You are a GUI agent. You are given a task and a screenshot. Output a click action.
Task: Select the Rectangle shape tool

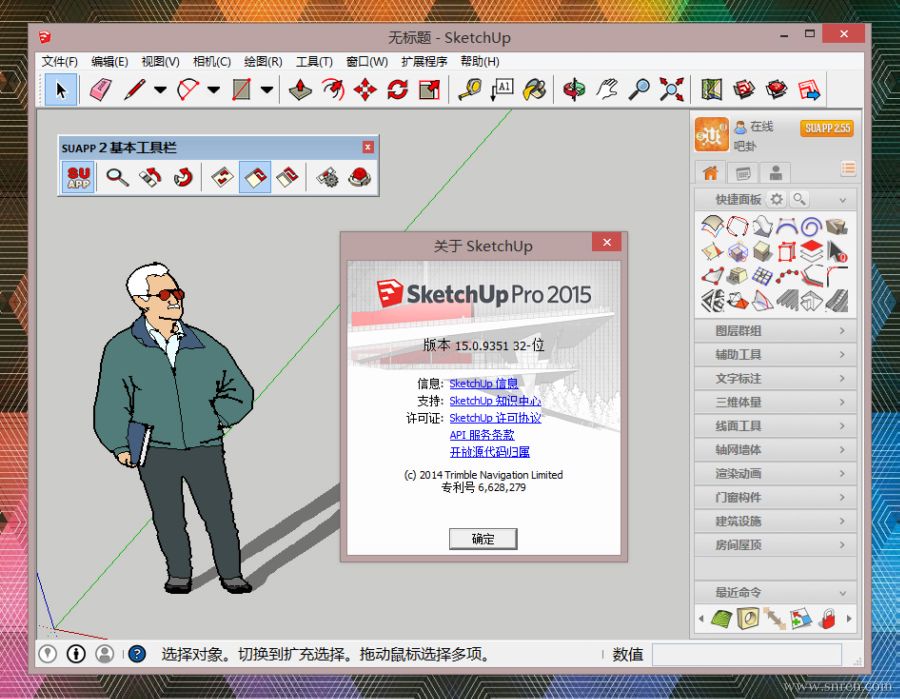[x=242, y=90]
